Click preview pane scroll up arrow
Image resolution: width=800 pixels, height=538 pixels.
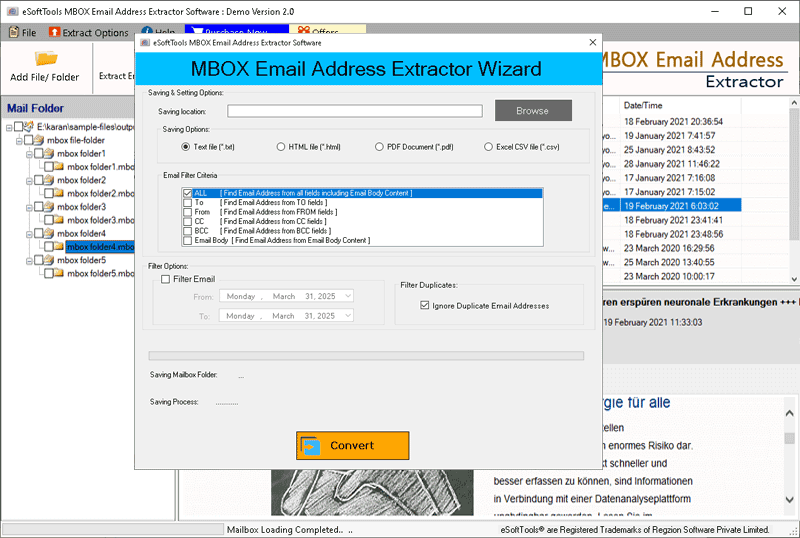click(789, 413)
